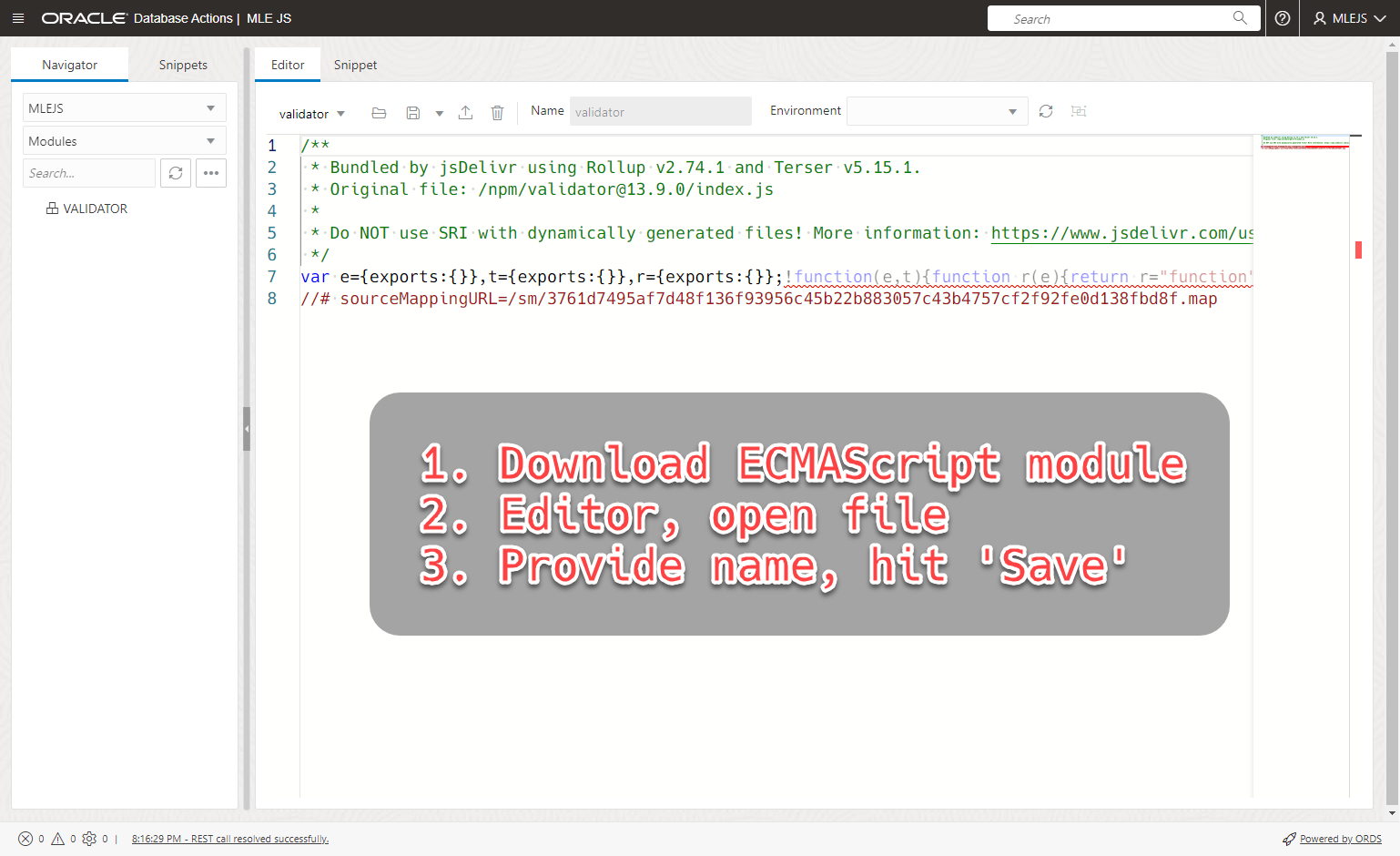Expand the save options arrow
The height and width of the screenshot is (856, 1400).
(x=439, y=114)
